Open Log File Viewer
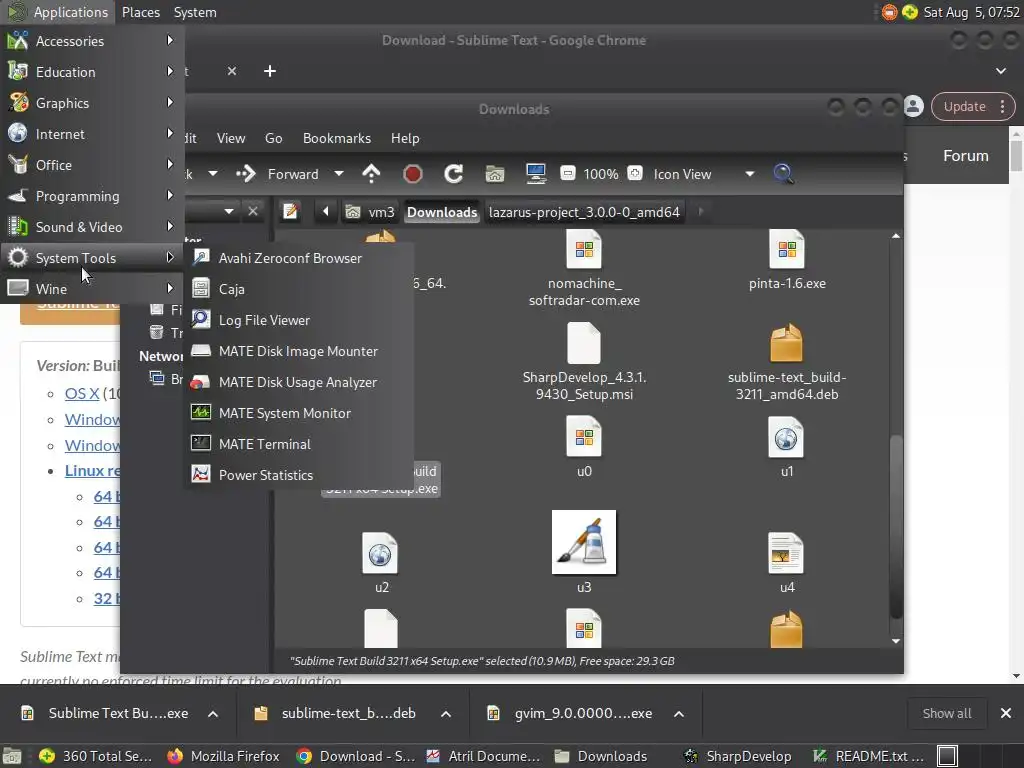Screen dimensions: 1024x768 [299, 320]
